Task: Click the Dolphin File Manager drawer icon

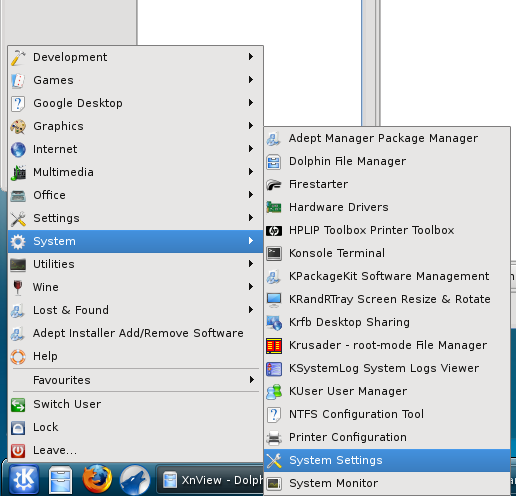Action: click(274, 162)
